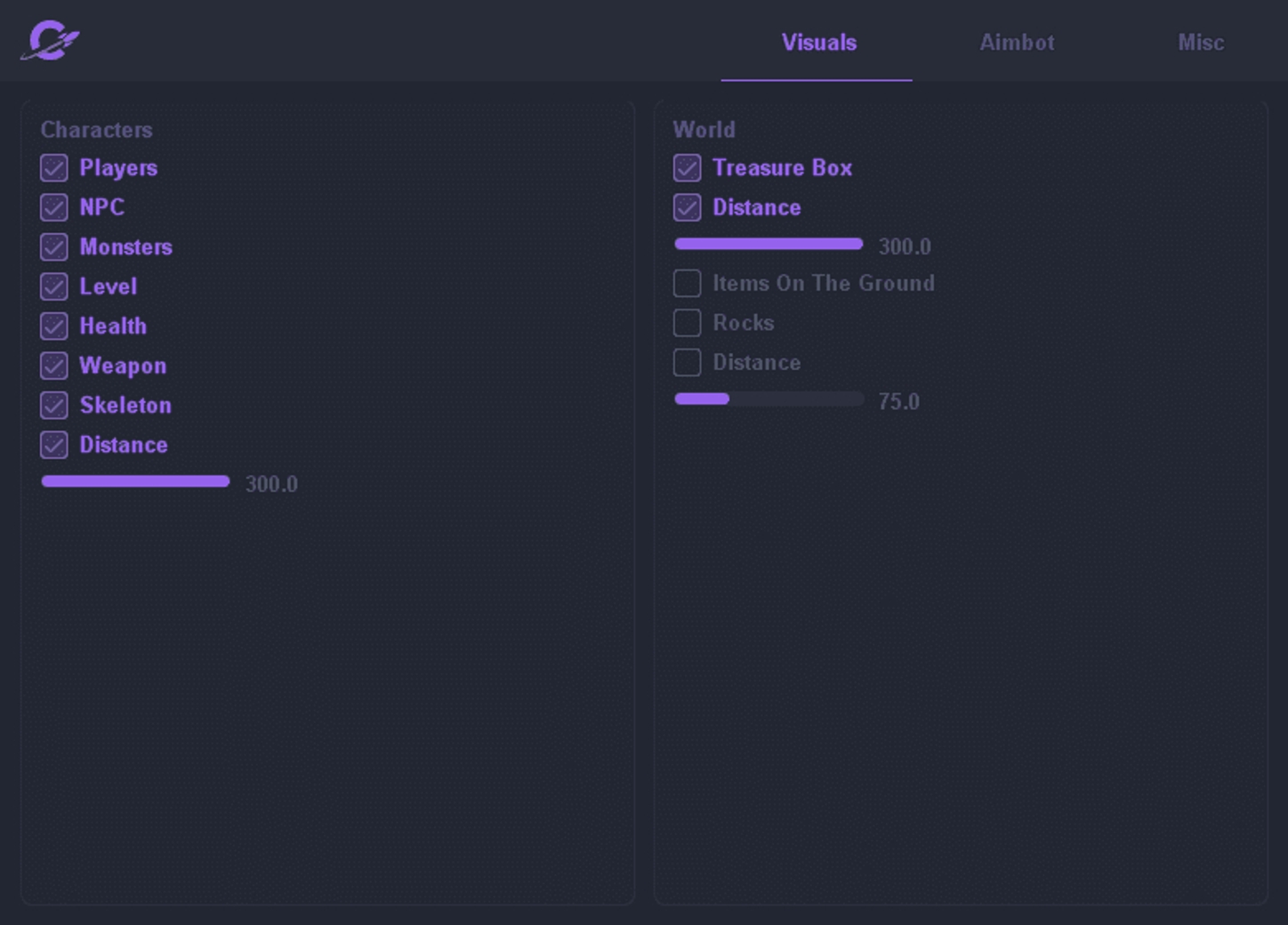Toggle the Monsters checkbox off
1288x925 pixels.
tap(54, 247)
